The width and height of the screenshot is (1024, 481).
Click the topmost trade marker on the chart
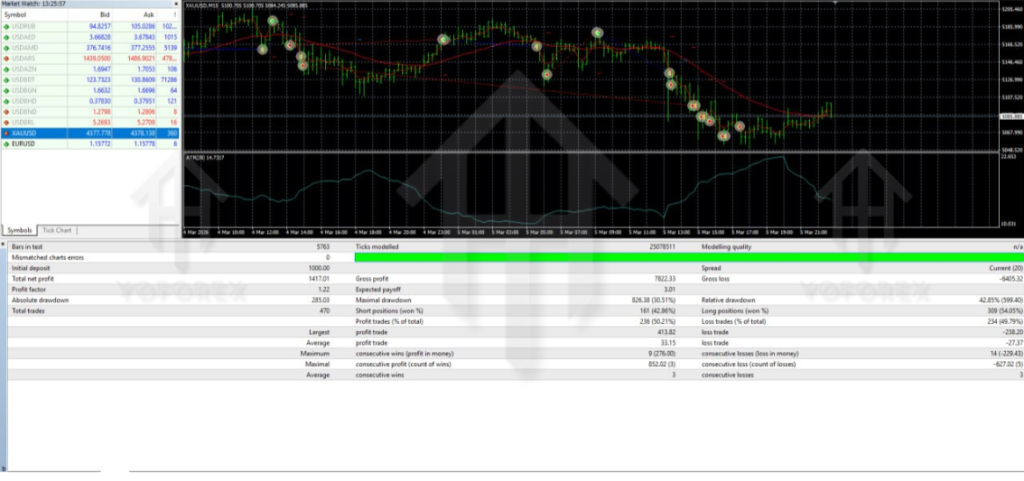pos(272,20)
